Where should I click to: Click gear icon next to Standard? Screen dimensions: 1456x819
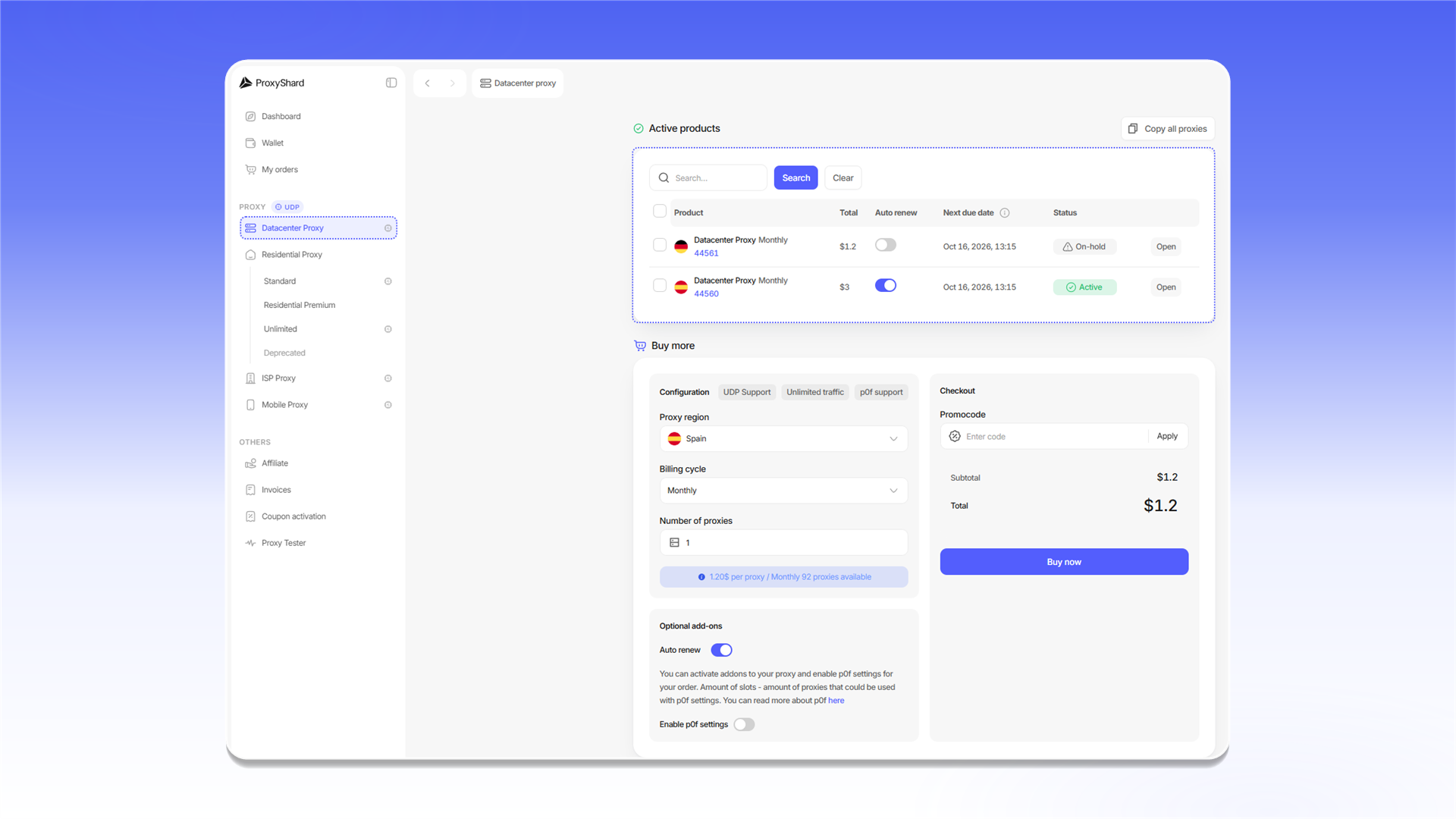(388, 281)
